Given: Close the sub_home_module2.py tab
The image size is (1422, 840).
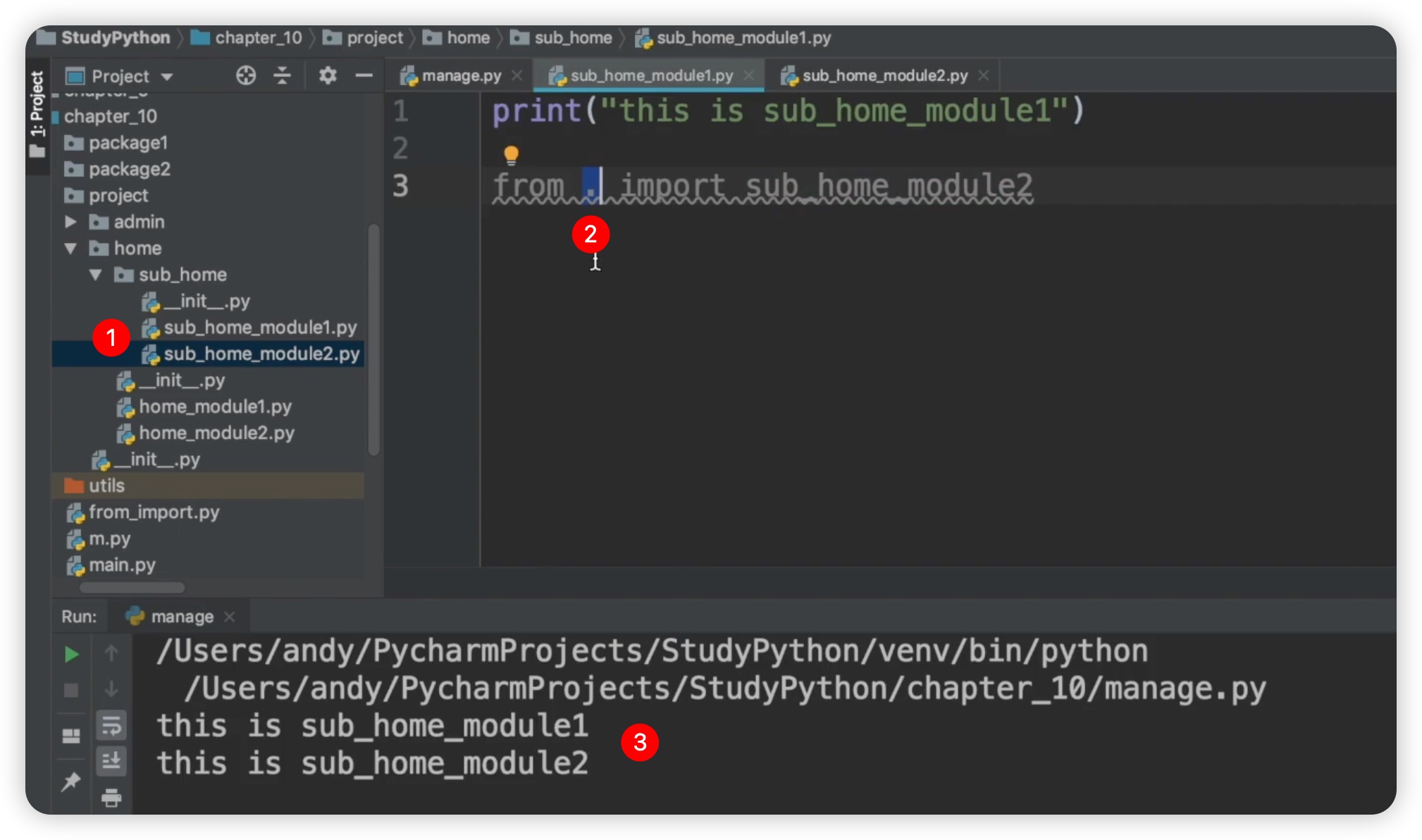Looking at the screenshot, I should [984, 75].
